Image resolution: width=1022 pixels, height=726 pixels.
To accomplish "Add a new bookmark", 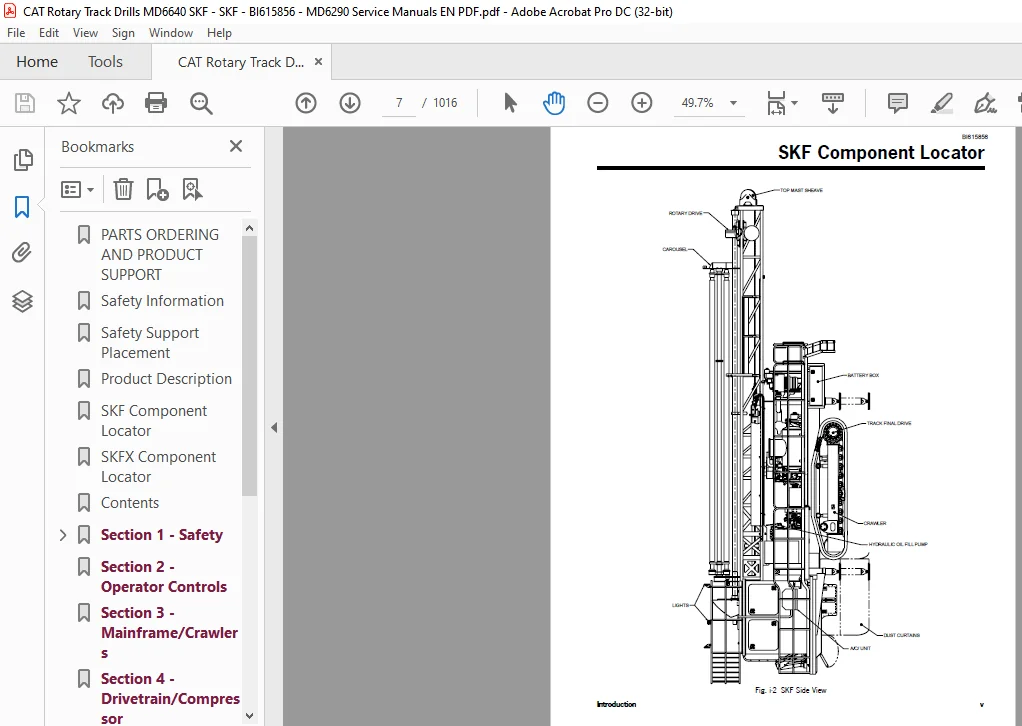I will point(157,190).
